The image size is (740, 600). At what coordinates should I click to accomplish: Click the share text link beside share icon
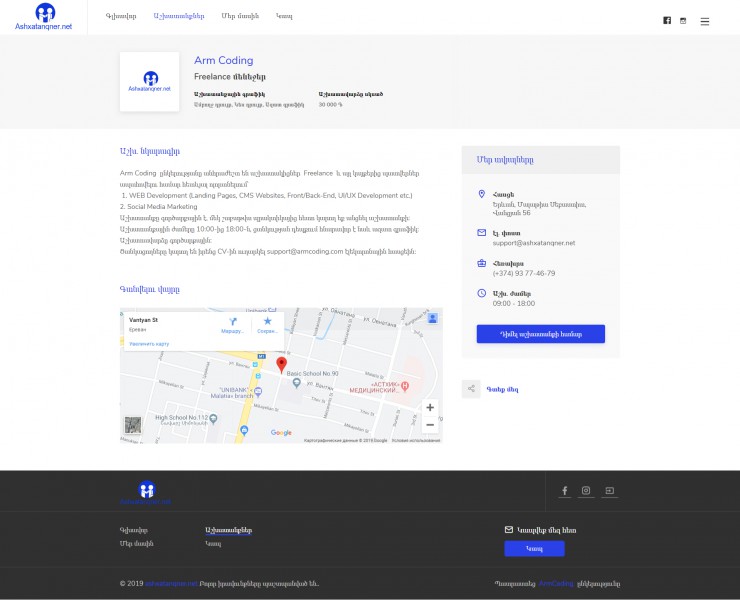[x=502, y=389]
